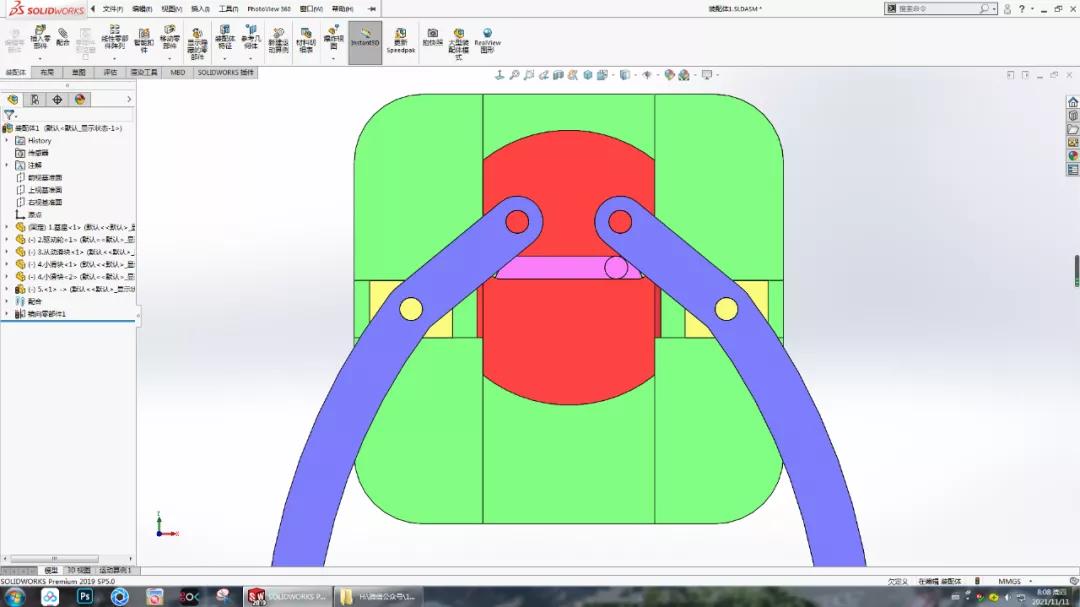Click the Take Snapshot (抓快照) icon
Image resolution: width=1080 pixels, height=607 pixels.
tap(435, 42)
